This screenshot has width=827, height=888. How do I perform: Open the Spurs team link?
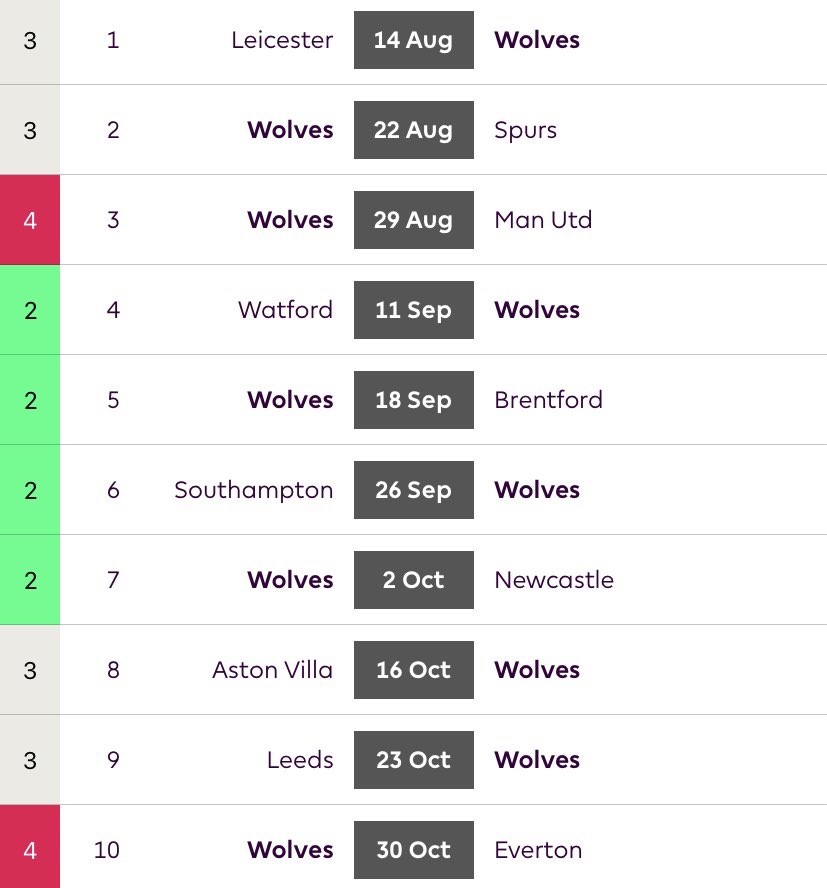525,130
